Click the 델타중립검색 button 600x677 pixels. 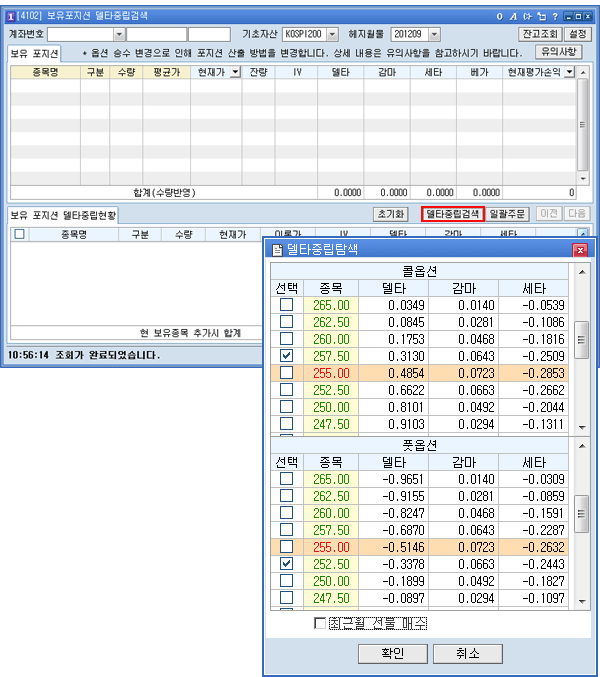point(452,214)
